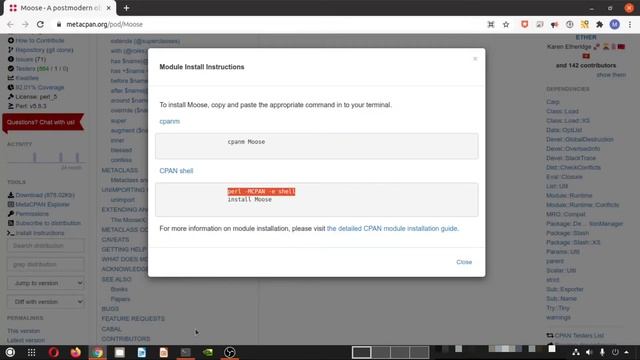640x360 pixels.
Task: Launch Firefox from the taskbar
Action: point(76,352)
